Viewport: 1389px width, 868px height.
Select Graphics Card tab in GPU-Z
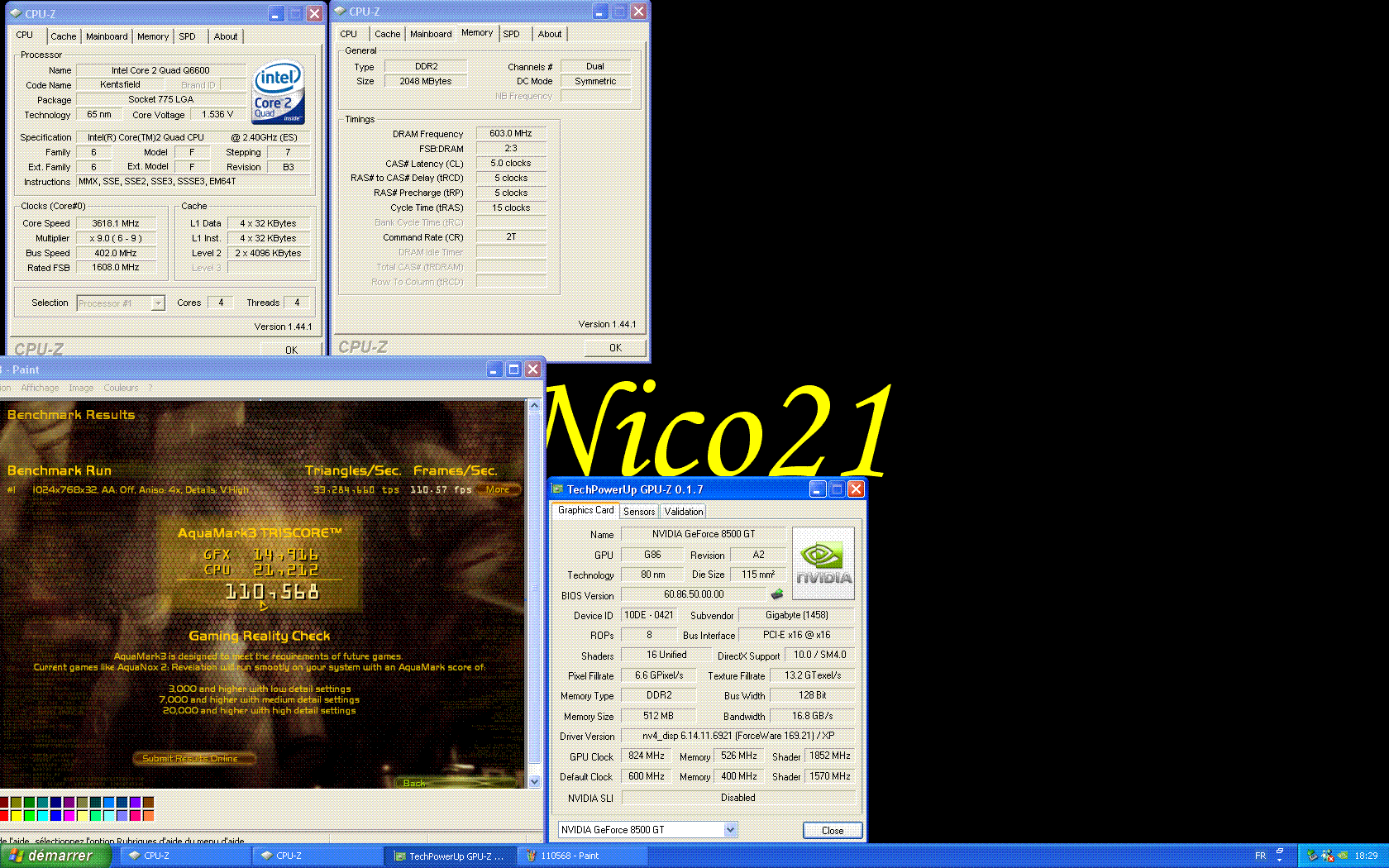585,510
